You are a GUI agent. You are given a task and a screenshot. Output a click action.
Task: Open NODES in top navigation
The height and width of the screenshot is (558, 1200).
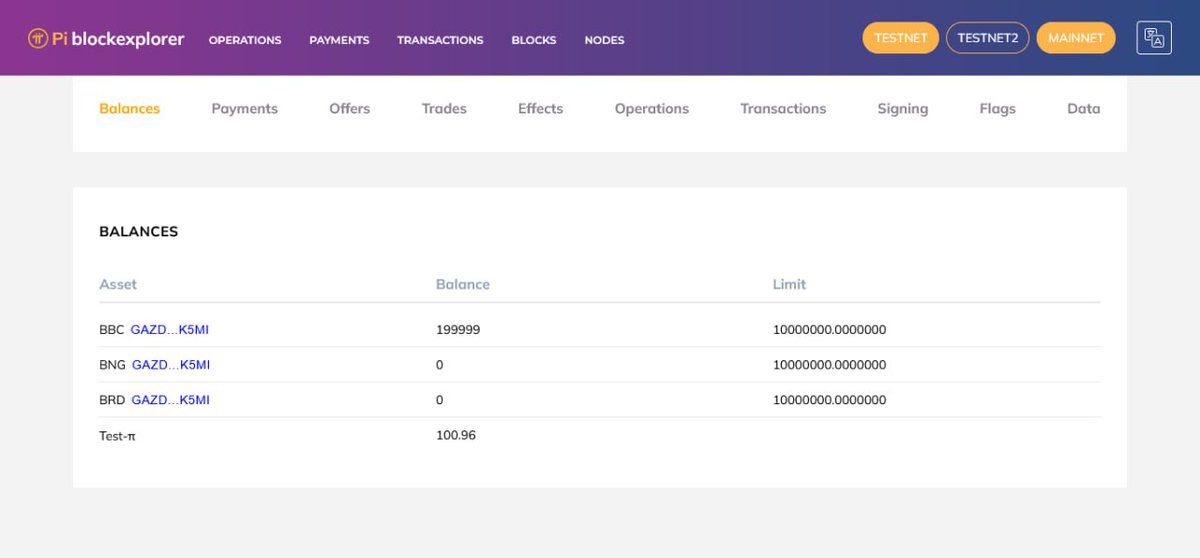tap(604, 40)
